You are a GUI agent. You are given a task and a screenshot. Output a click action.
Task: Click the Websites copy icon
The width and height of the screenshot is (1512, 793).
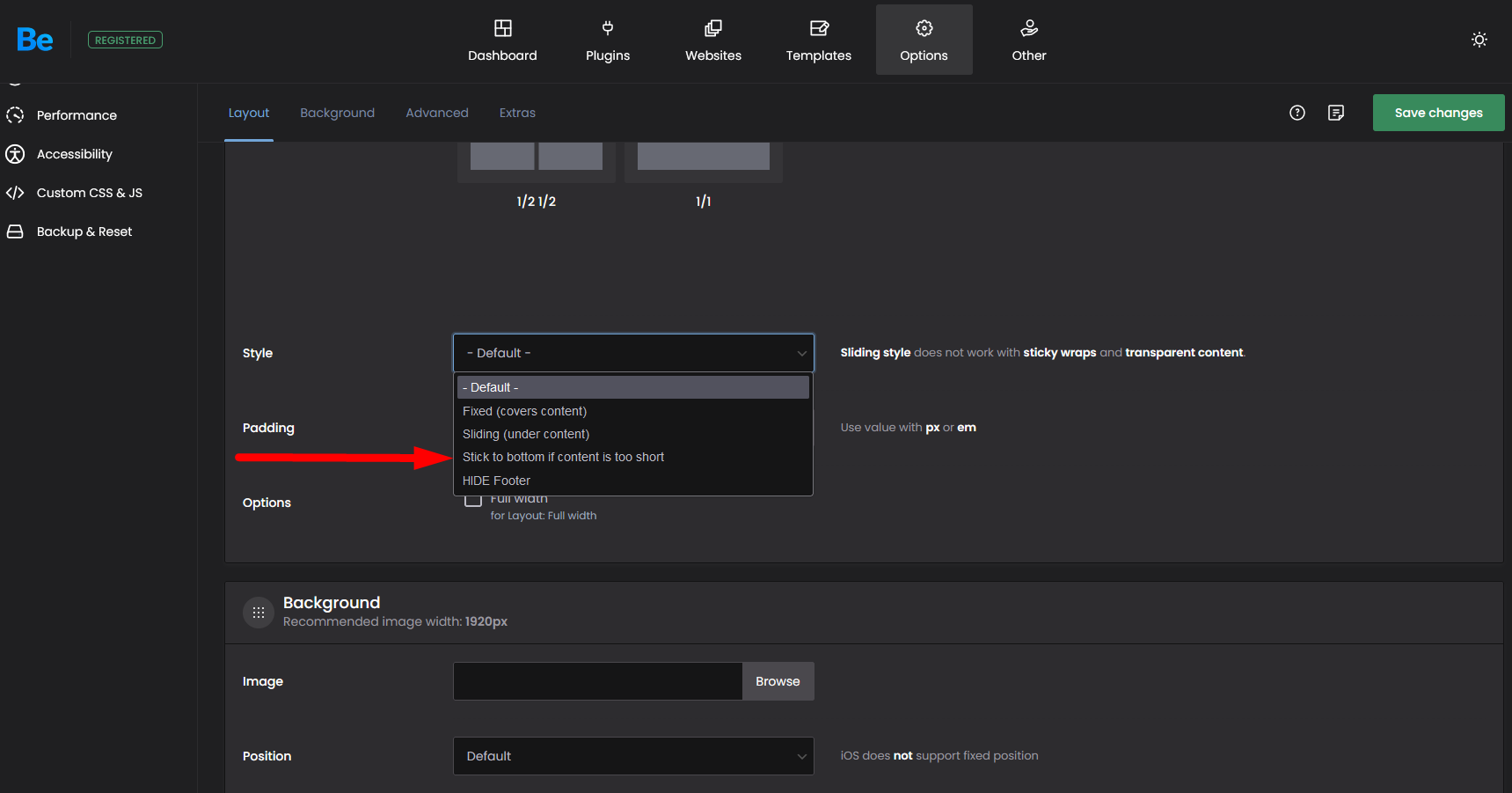click(713, 28)
